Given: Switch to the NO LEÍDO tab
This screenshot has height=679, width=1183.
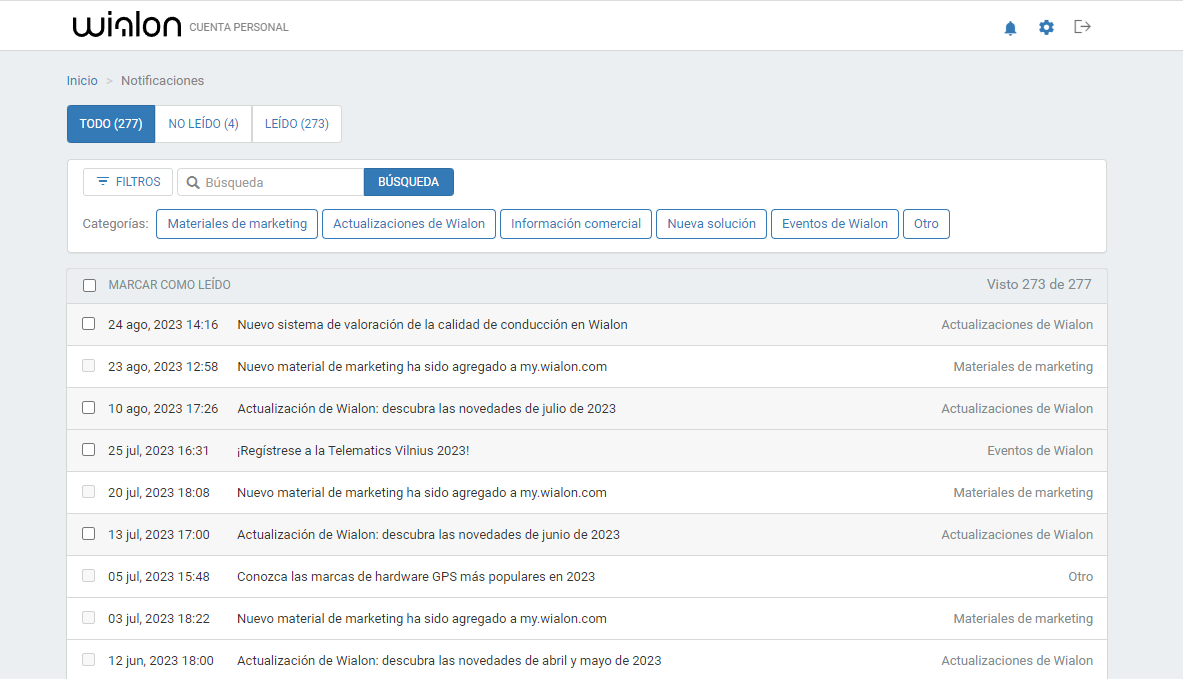Looking at the screenshot, I should pos(203,123).
